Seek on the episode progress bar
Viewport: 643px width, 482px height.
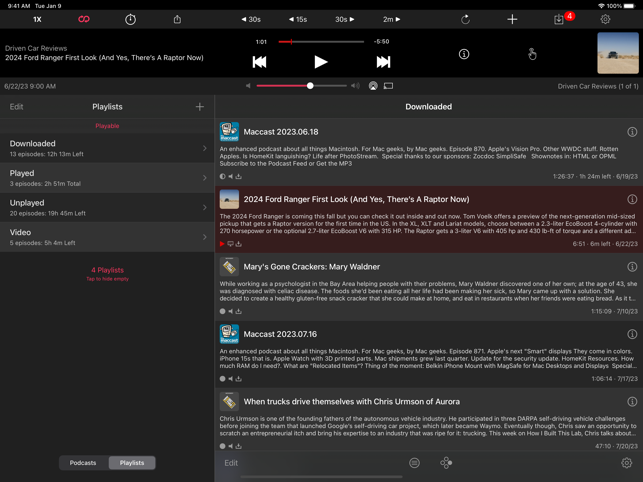pos(321,41)
